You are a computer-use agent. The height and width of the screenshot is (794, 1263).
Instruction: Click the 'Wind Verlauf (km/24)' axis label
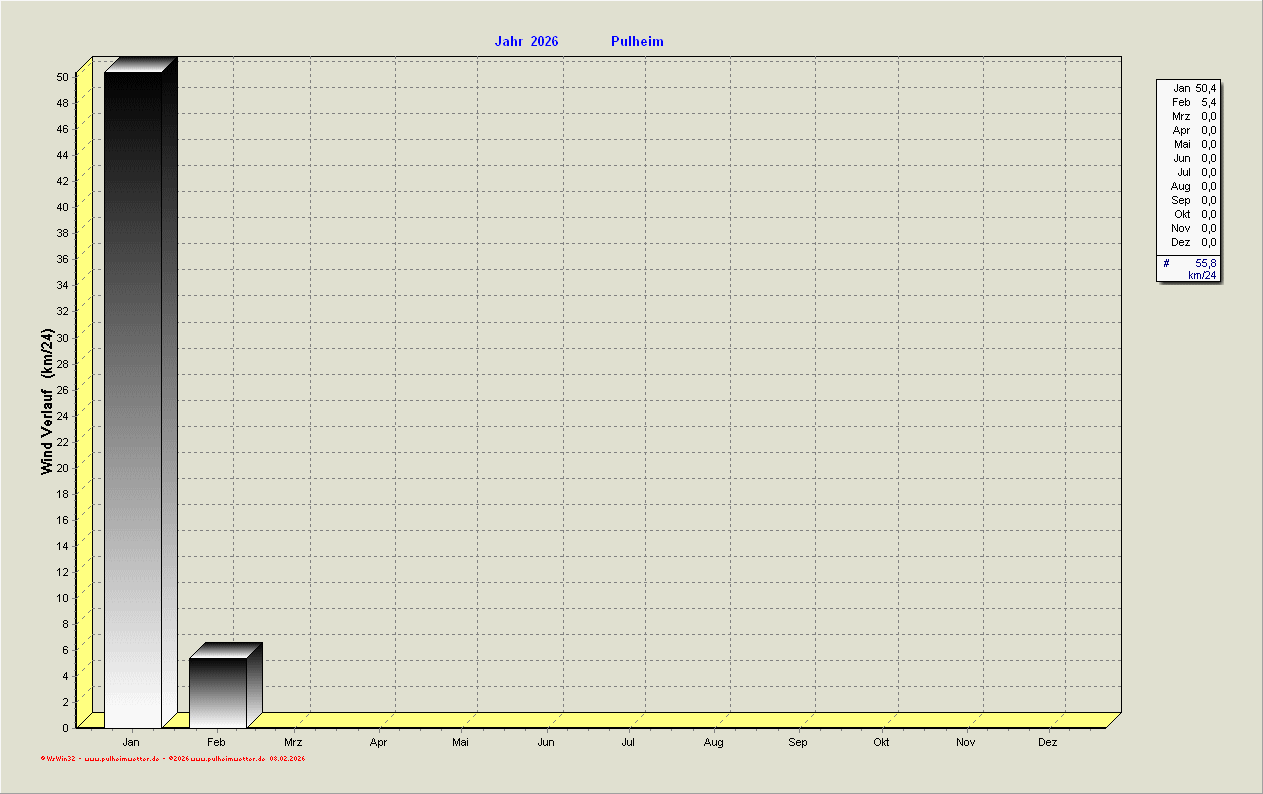46,402
